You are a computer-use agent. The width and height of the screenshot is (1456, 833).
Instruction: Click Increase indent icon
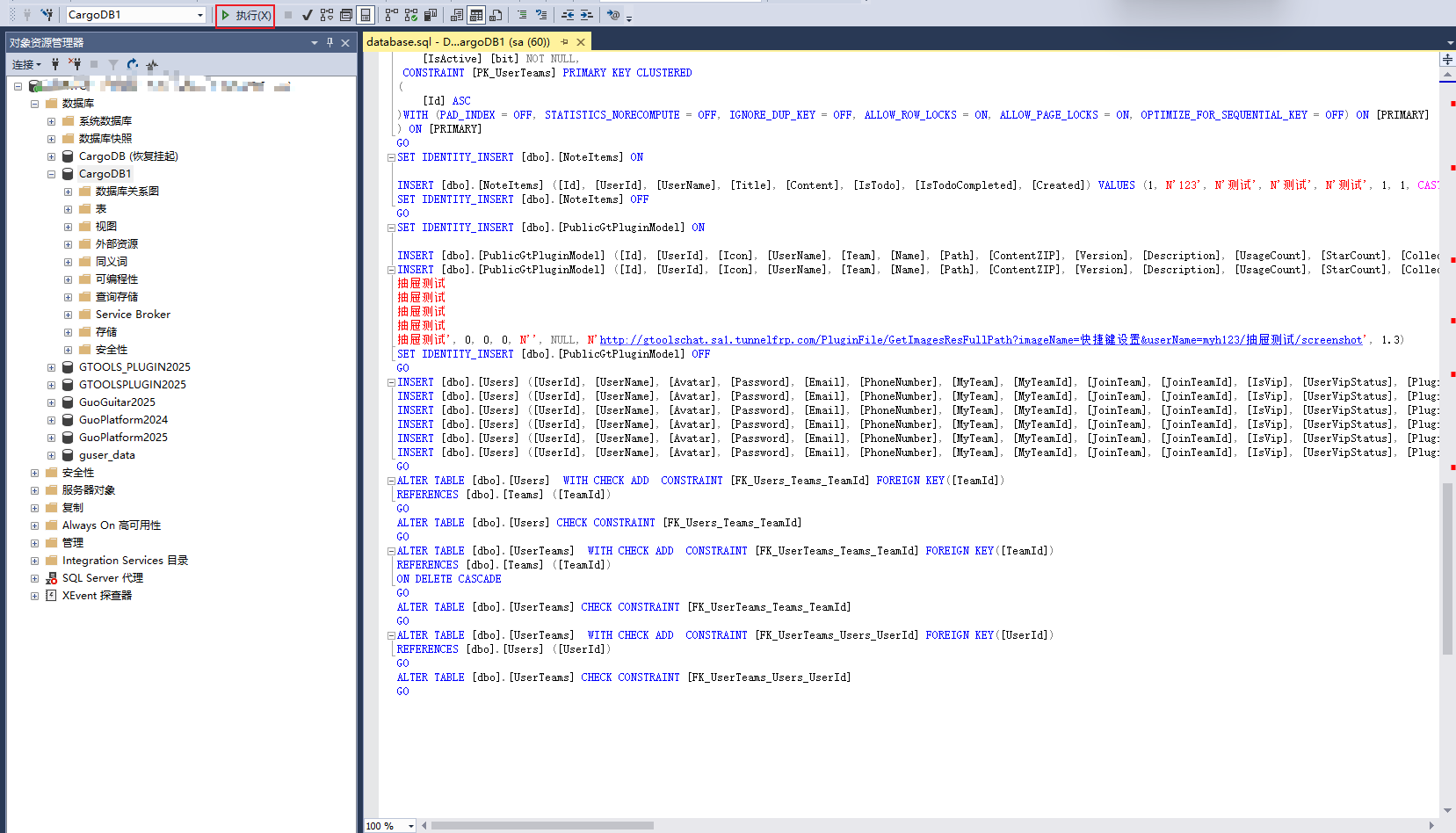click(x=587, y=15)
